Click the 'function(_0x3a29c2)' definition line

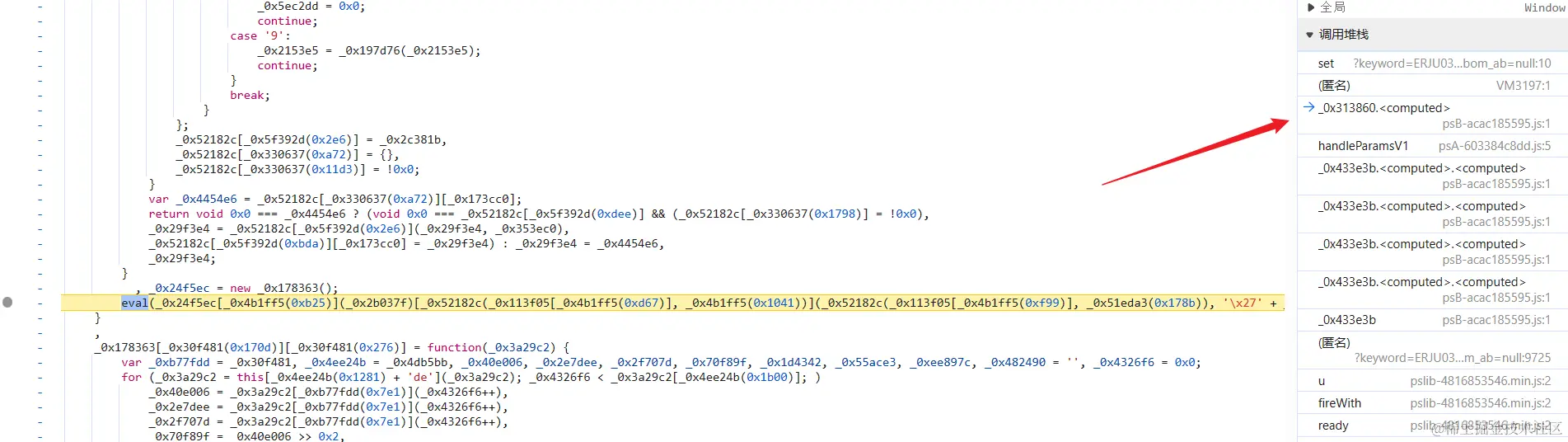332,348
